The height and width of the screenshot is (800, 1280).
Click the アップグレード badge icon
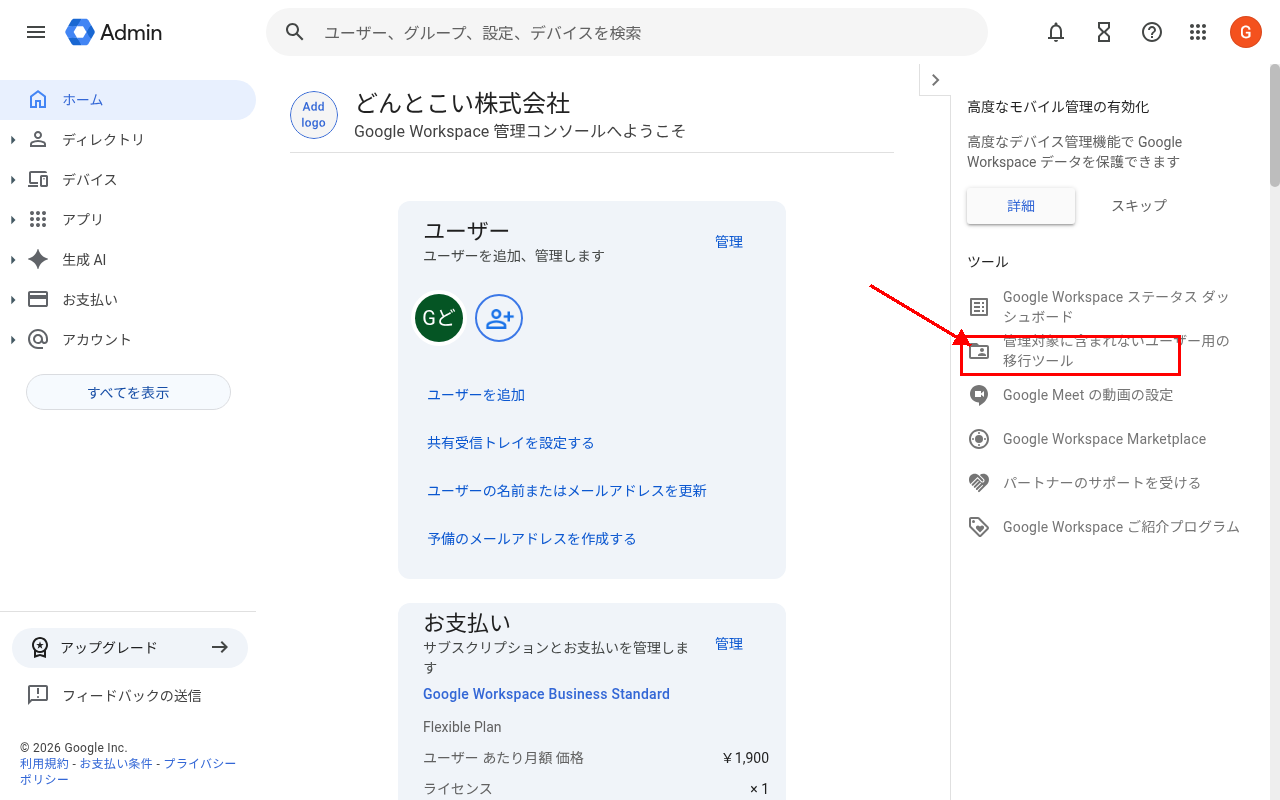[x=39, y=647]
